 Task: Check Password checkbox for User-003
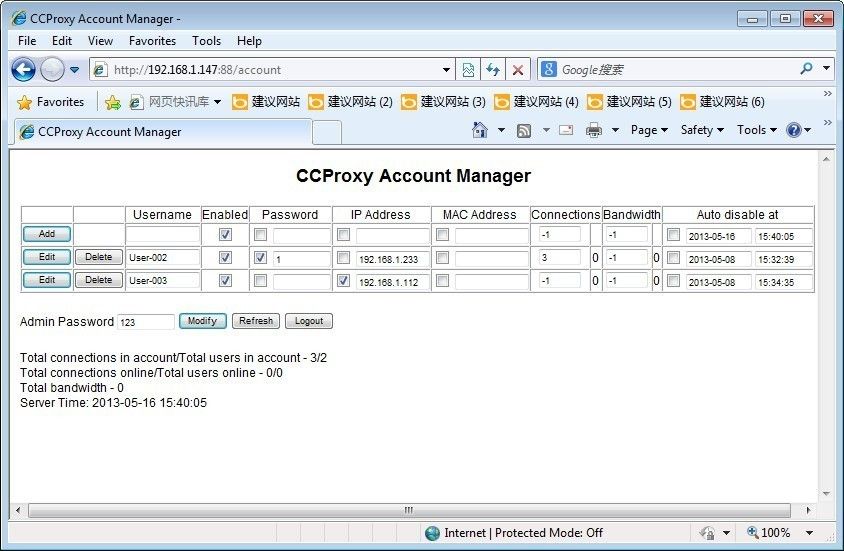pos(261,280)
